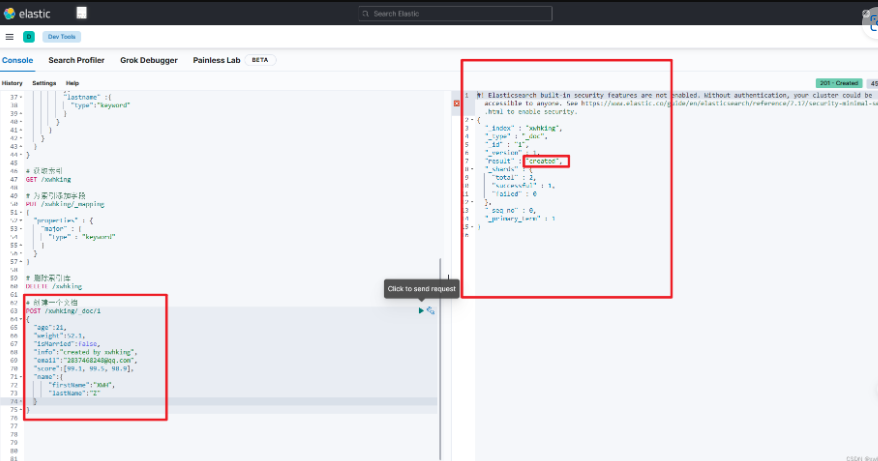This screenshot has width=878, height=461.
Task: Click the white square icon beside Elastic logo
Action: click(x=81, y=13)
